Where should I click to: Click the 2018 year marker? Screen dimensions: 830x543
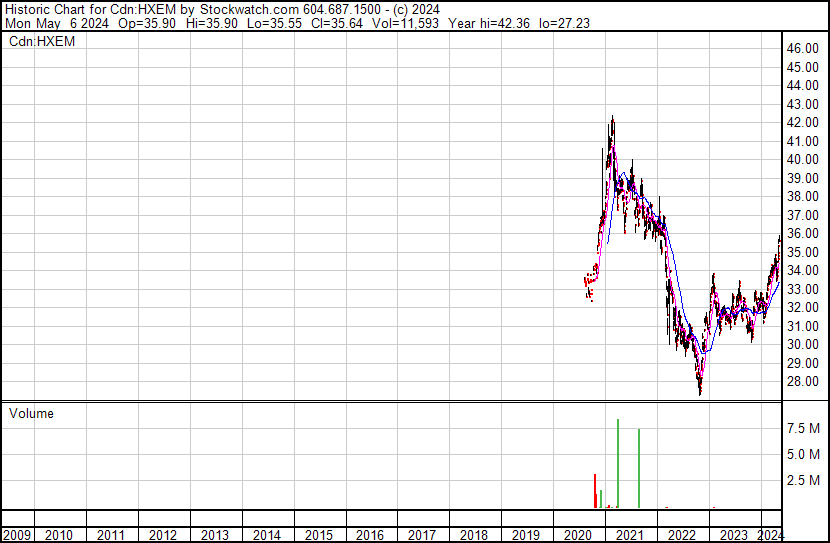point(474,536)
